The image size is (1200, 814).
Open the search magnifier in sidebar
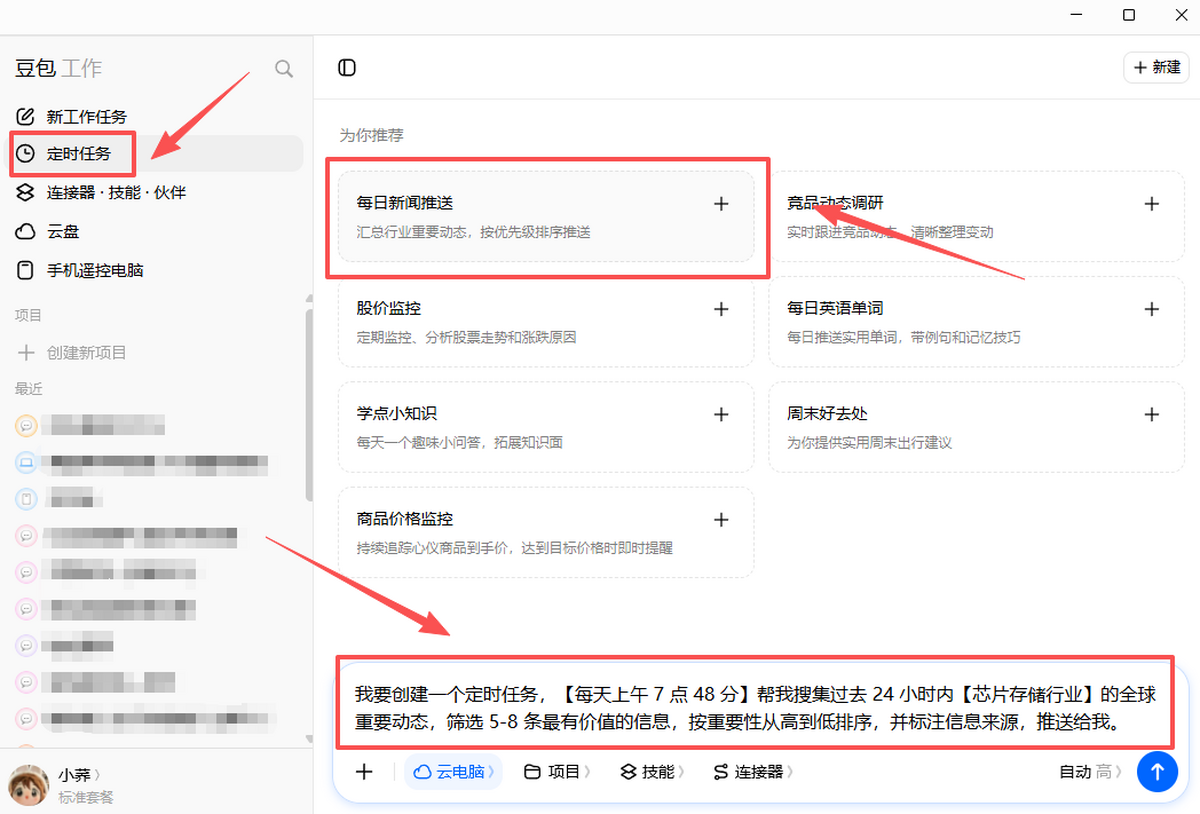coord(284,68)
